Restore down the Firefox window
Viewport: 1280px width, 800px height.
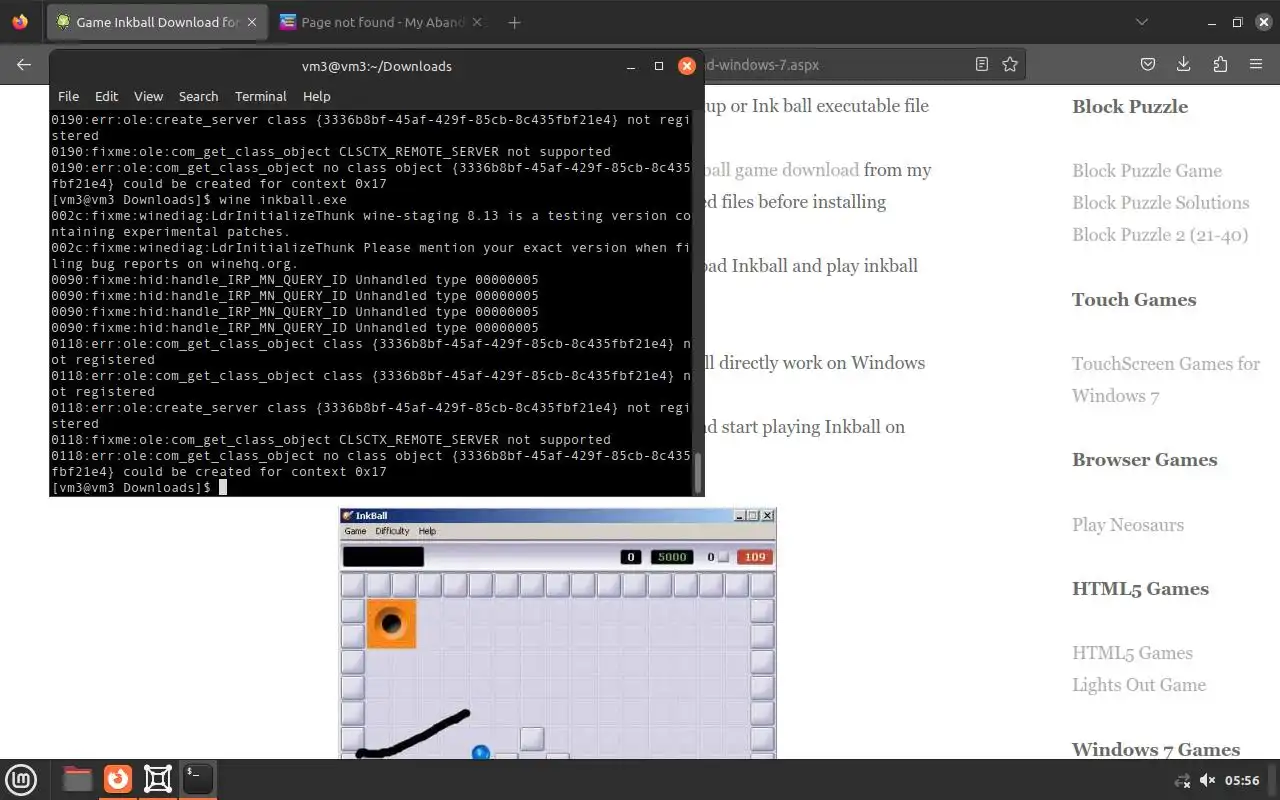(1237, 22)
